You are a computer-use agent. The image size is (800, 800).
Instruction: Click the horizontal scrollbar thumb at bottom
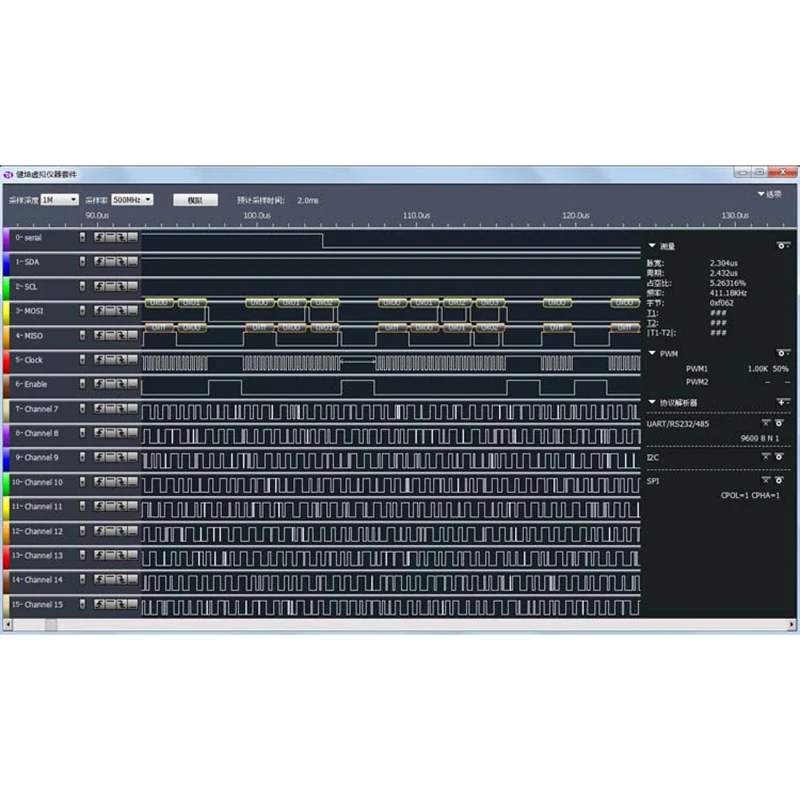pyautogui.click(x=51, y=624)
